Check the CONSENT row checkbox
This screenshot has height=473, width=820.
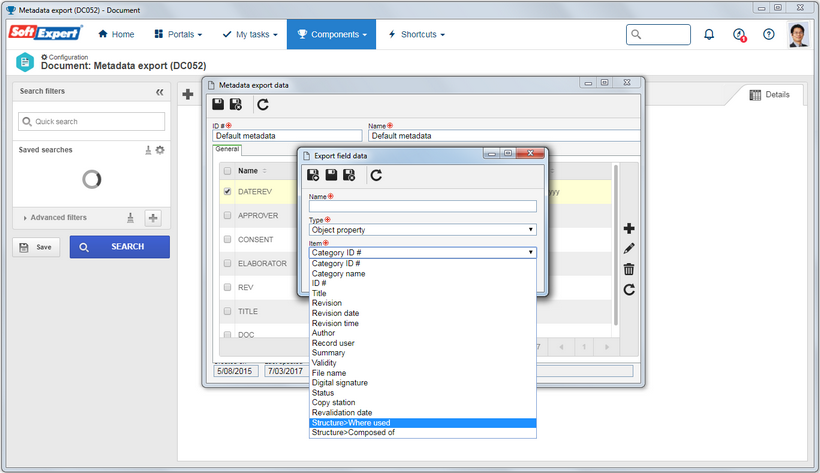227,239
